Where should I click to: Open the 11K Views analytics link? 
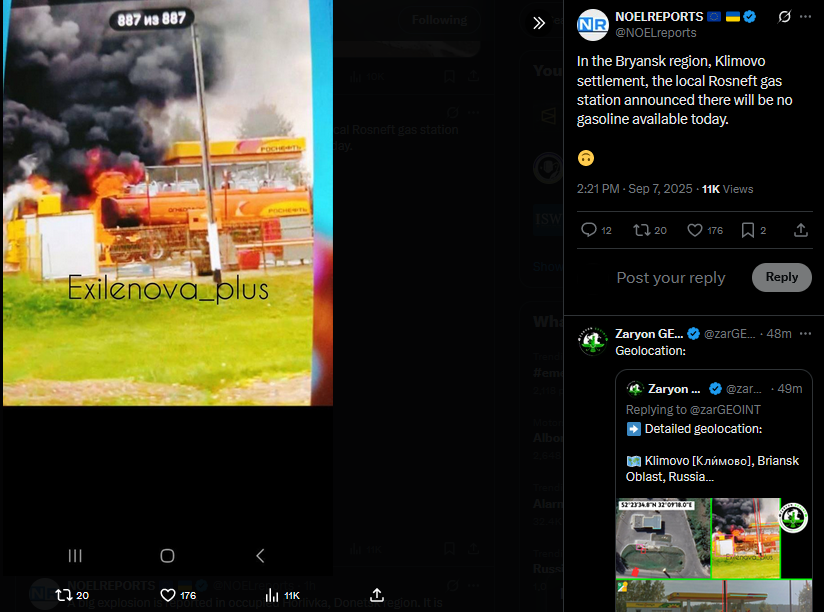[727, 189]
